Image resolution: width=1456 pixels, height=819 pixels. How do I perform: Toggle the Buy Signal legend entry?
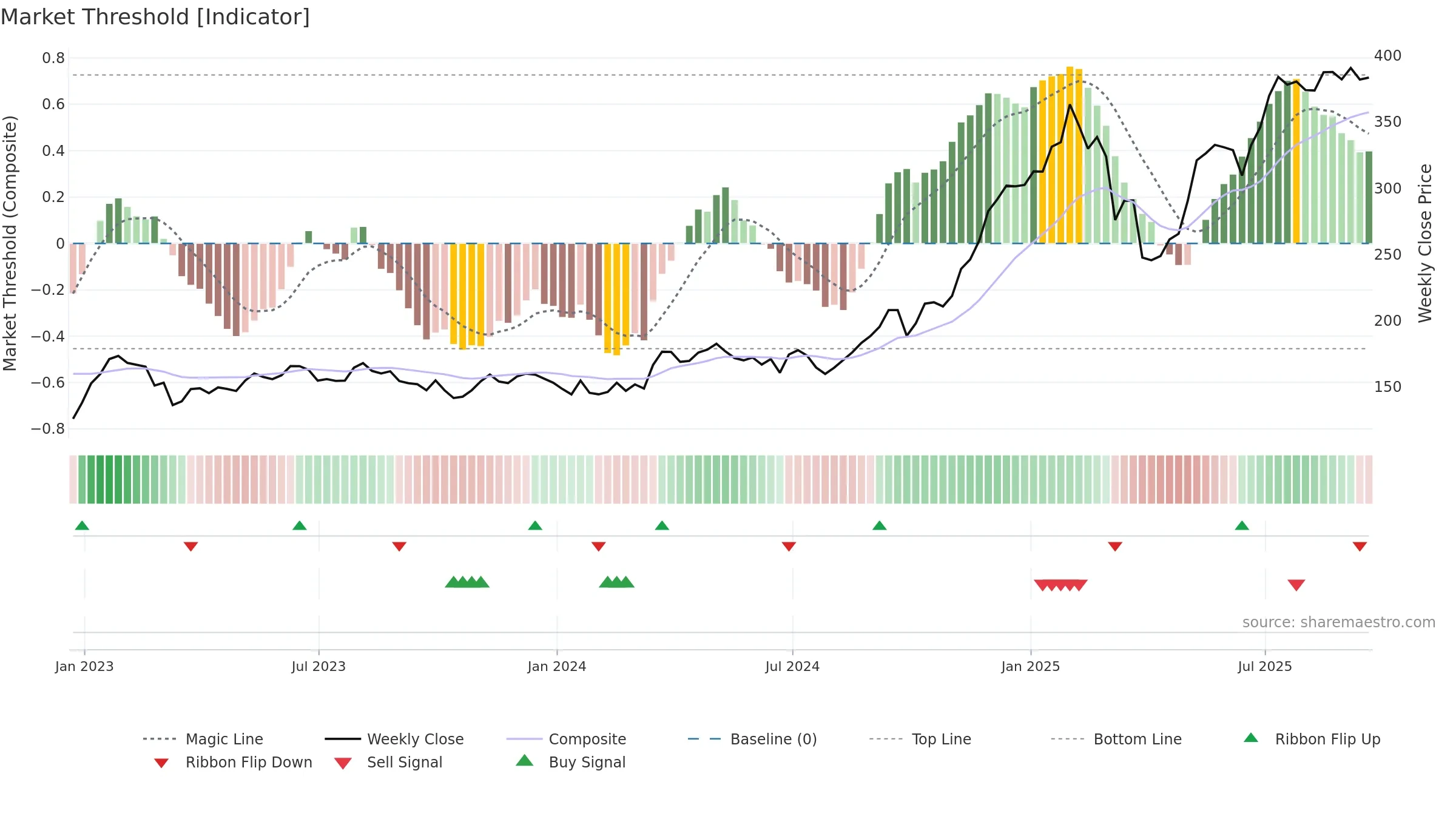click(570, 762)
